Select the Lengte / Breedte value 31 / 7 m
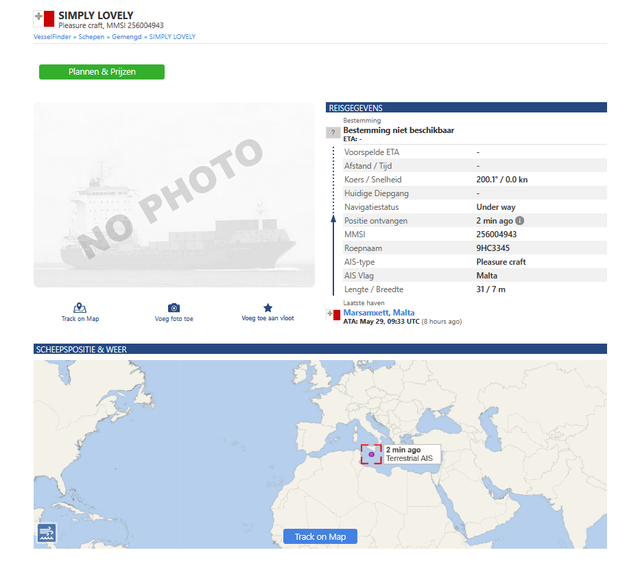 (491, 289)
